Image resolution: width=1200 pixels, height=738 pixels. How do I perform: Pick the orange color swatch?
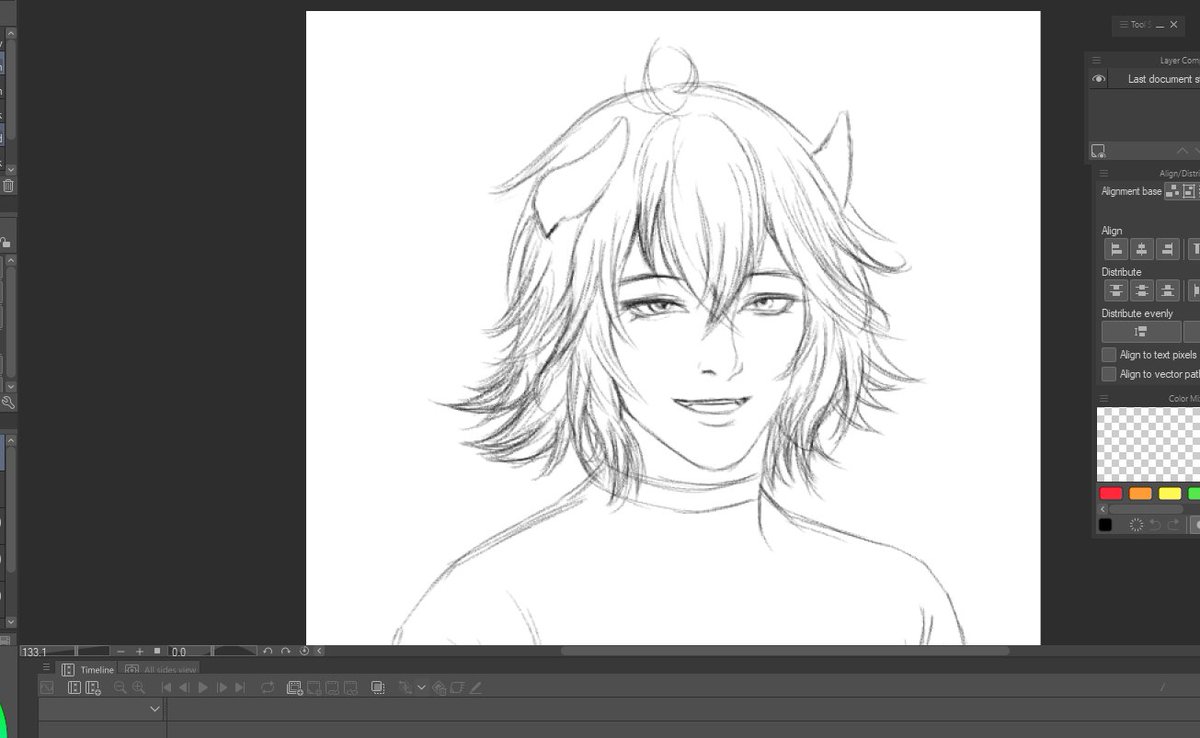point(1140,493)
